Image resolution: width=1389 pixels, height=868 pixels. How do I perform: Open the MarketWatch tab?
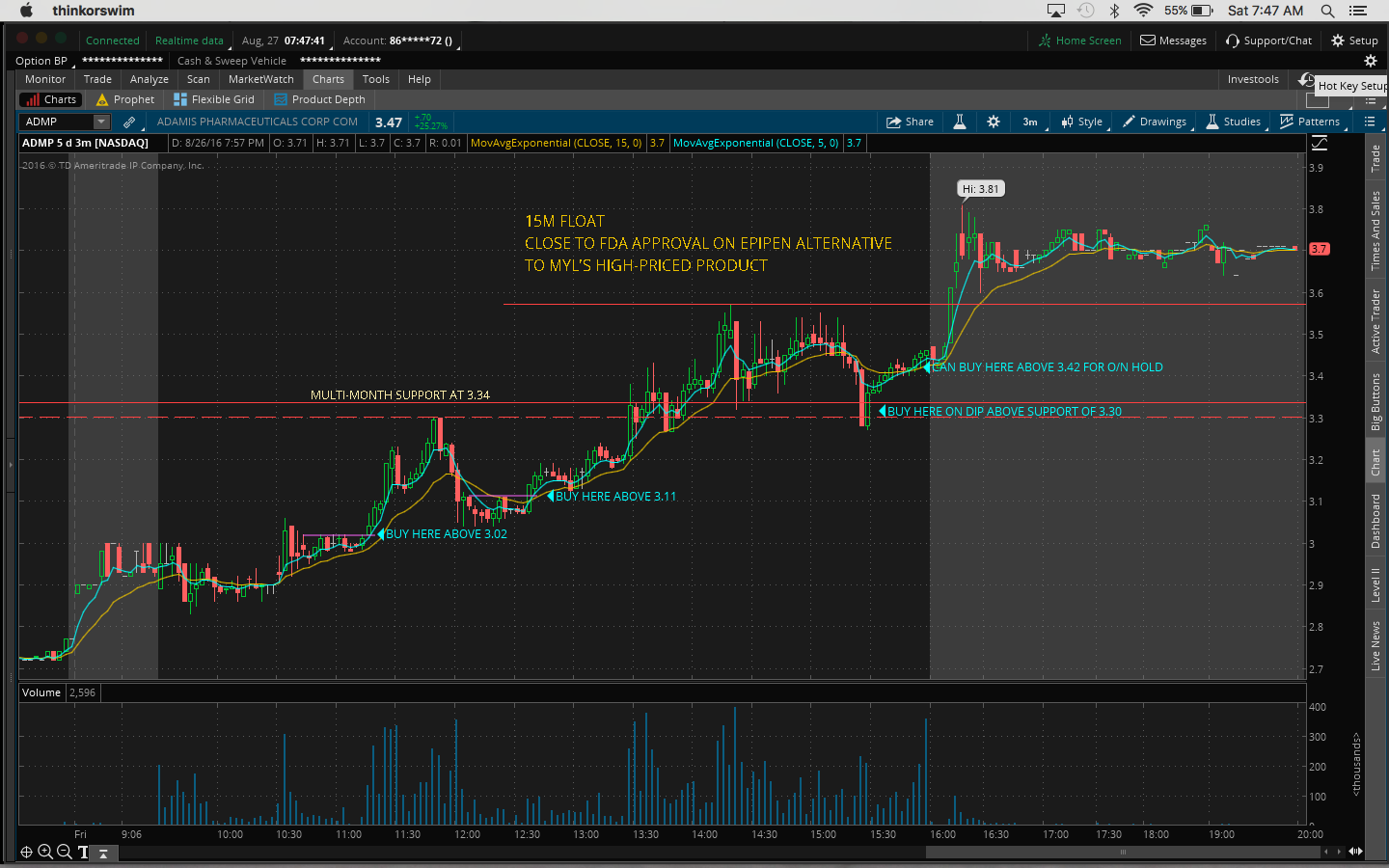click(x=261, y=79)
